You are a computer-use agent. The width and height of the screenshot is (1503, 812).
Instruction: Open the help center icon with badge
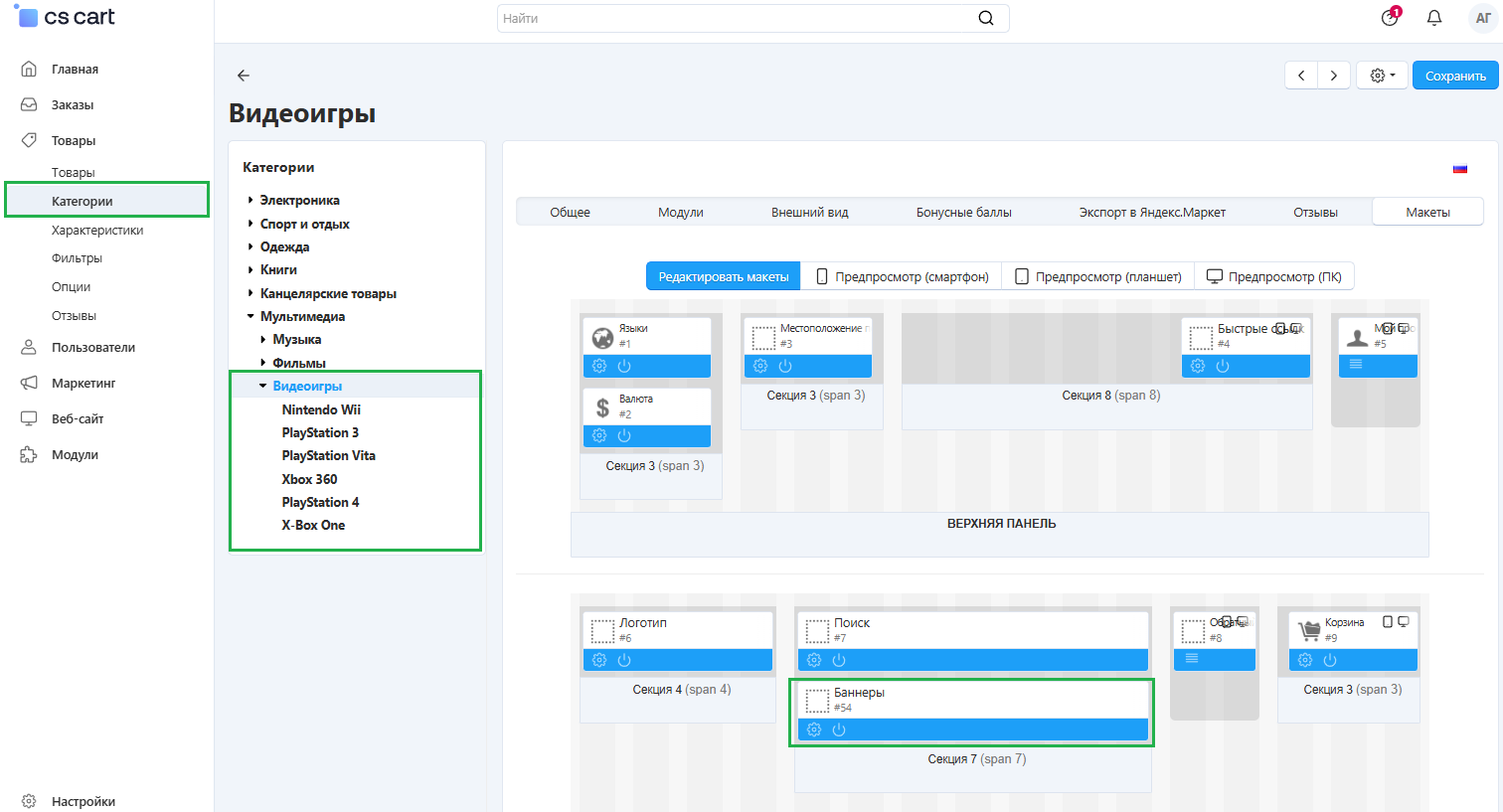(1390, 18)
